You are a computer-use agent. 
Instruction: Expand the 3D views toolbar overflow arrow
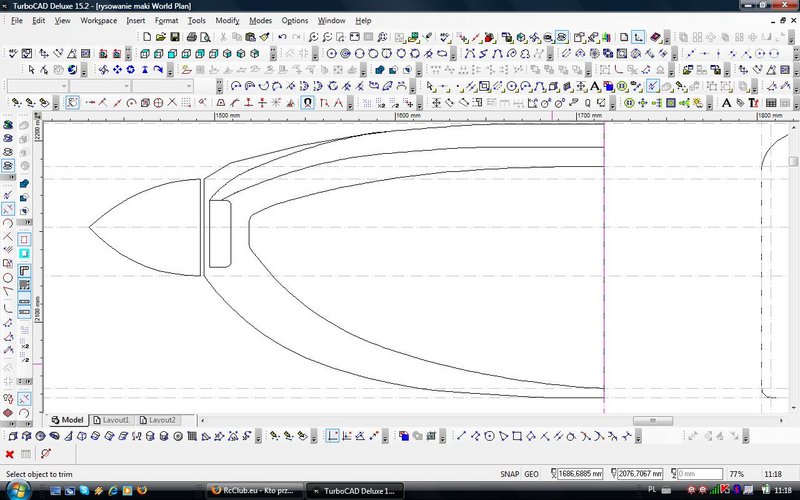coord(273,54)
